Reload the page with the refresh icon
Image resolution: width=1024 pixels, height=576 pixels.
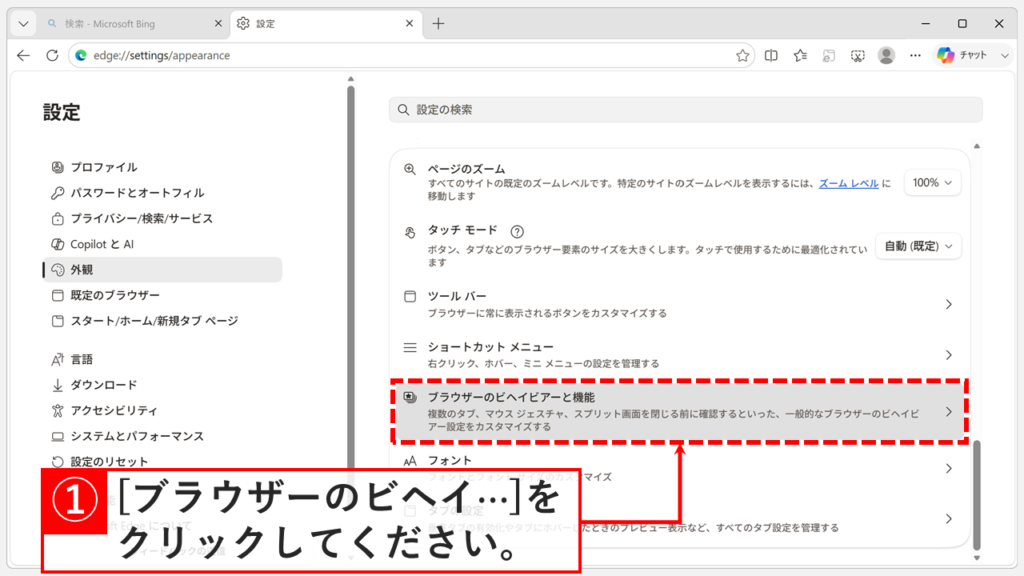click(x=52, y=56)
